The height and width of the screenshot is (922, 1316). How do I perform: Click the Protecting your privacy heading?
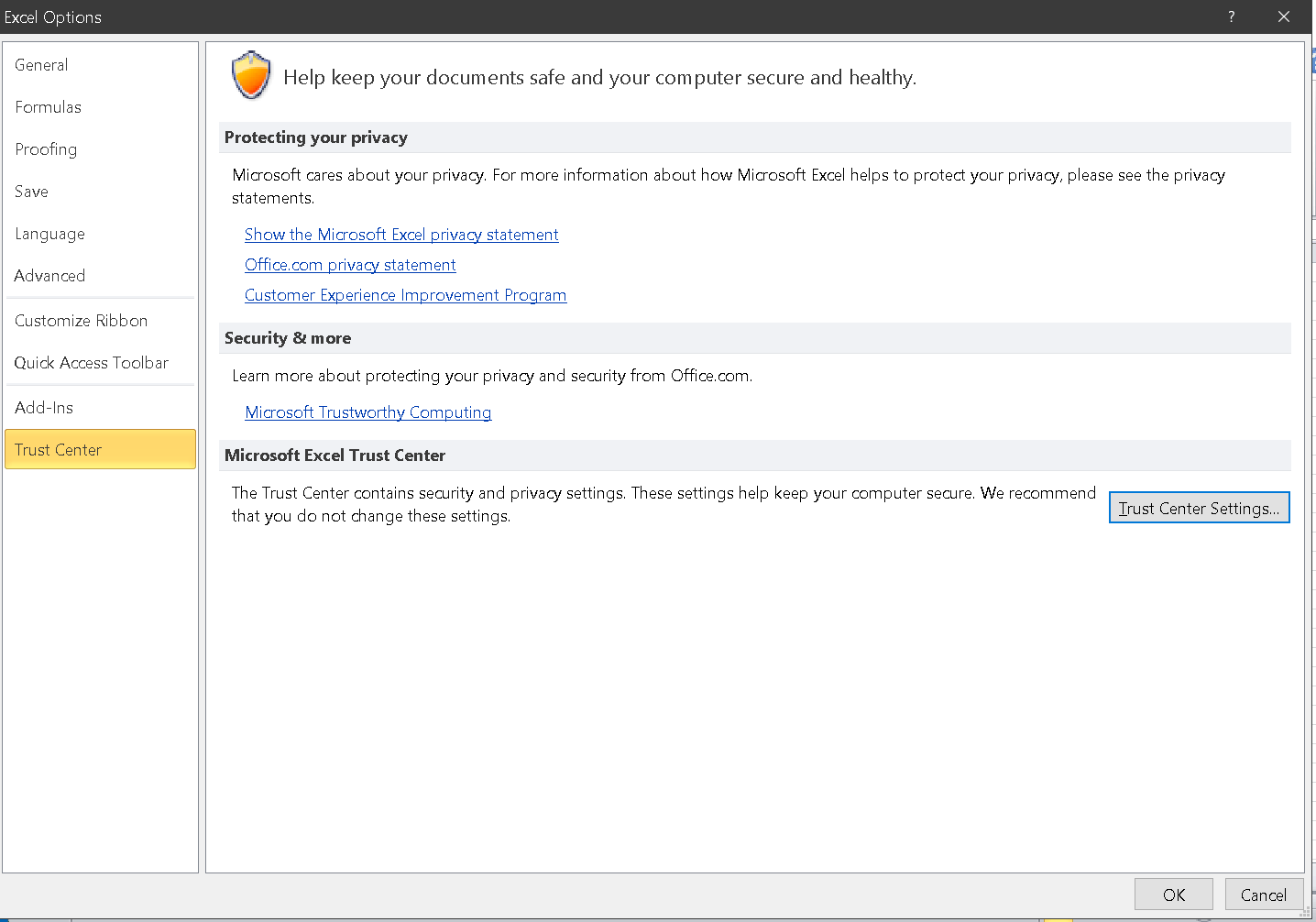click(x=316, y=137)
